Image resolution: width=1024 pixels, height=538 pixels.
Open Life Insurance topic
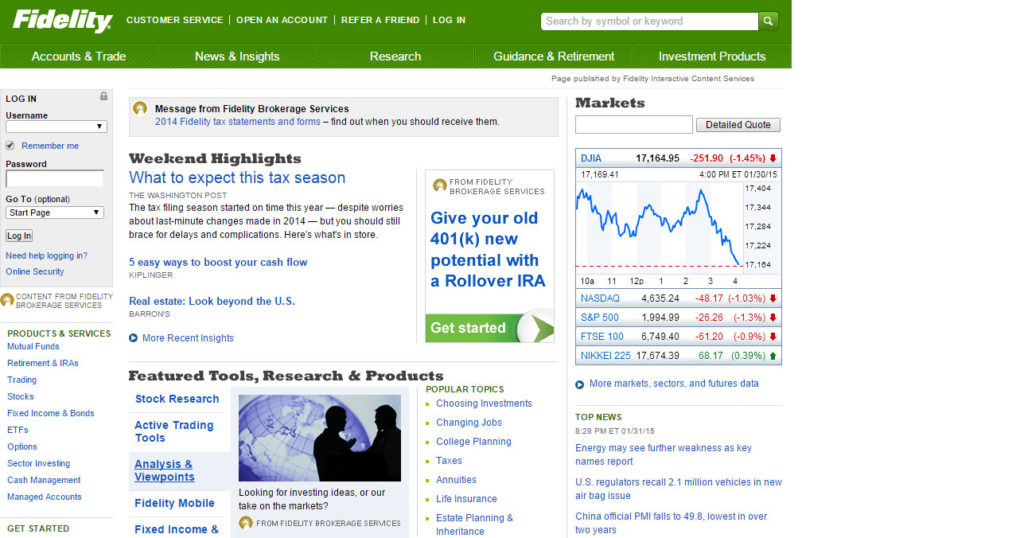point(466,498)
